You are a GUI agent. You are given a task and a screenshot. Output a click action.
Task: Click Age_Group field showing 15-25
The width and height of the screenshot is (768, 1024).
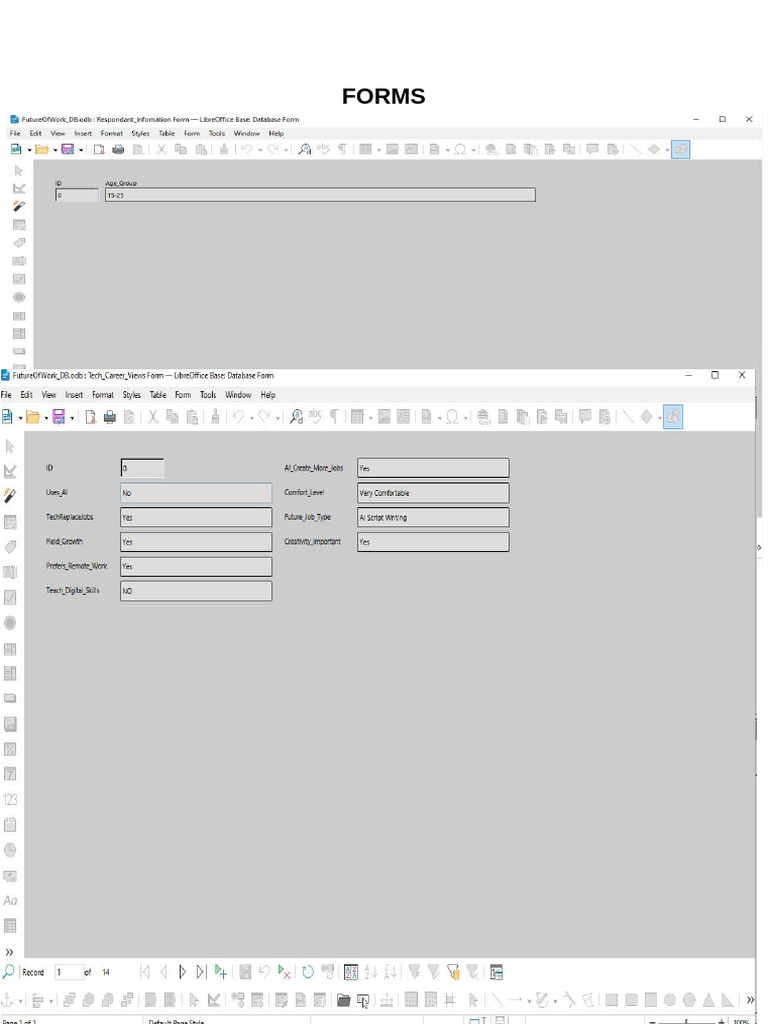click(x=320, y=195)
